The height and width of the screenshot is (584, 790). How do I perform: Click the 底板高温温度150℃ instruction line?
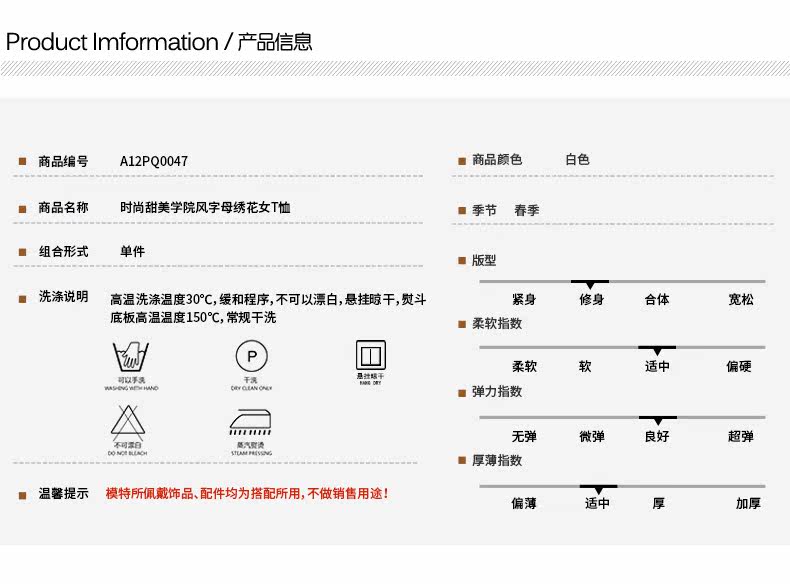click(193, 318)
